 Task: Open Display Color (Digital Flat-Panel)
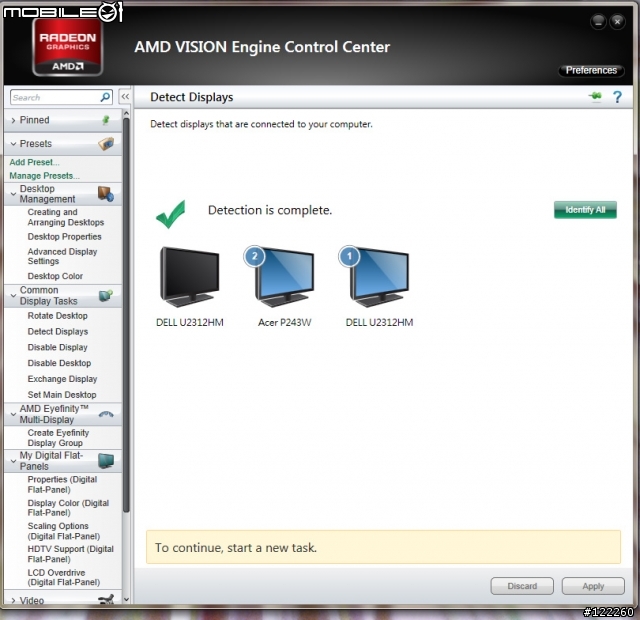coord(68,507)
